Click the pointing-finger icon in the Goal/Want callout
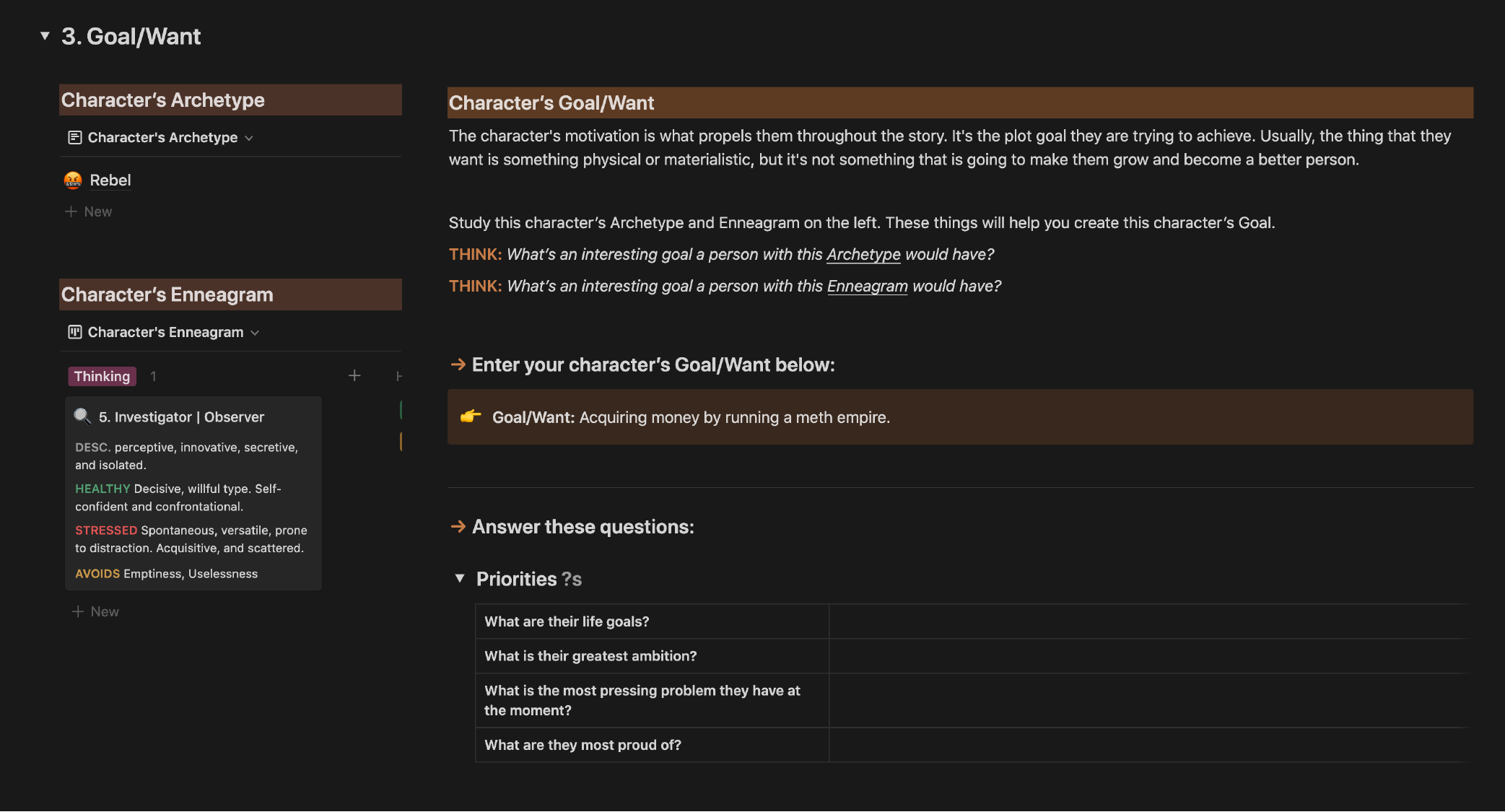This screenshot has height=812, width=1505. [x=471, y=417]
